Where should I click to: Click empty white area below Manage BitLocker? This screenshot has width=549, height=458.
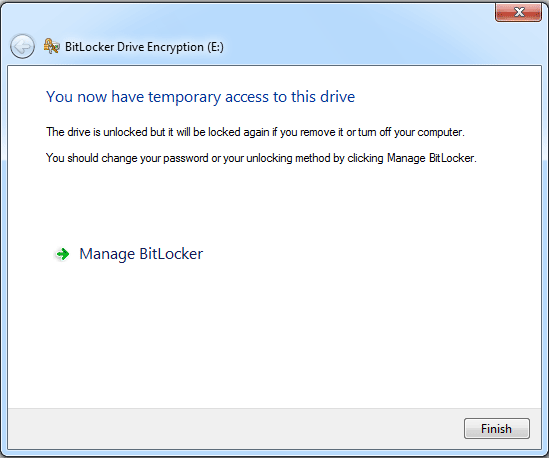[273, 333]
